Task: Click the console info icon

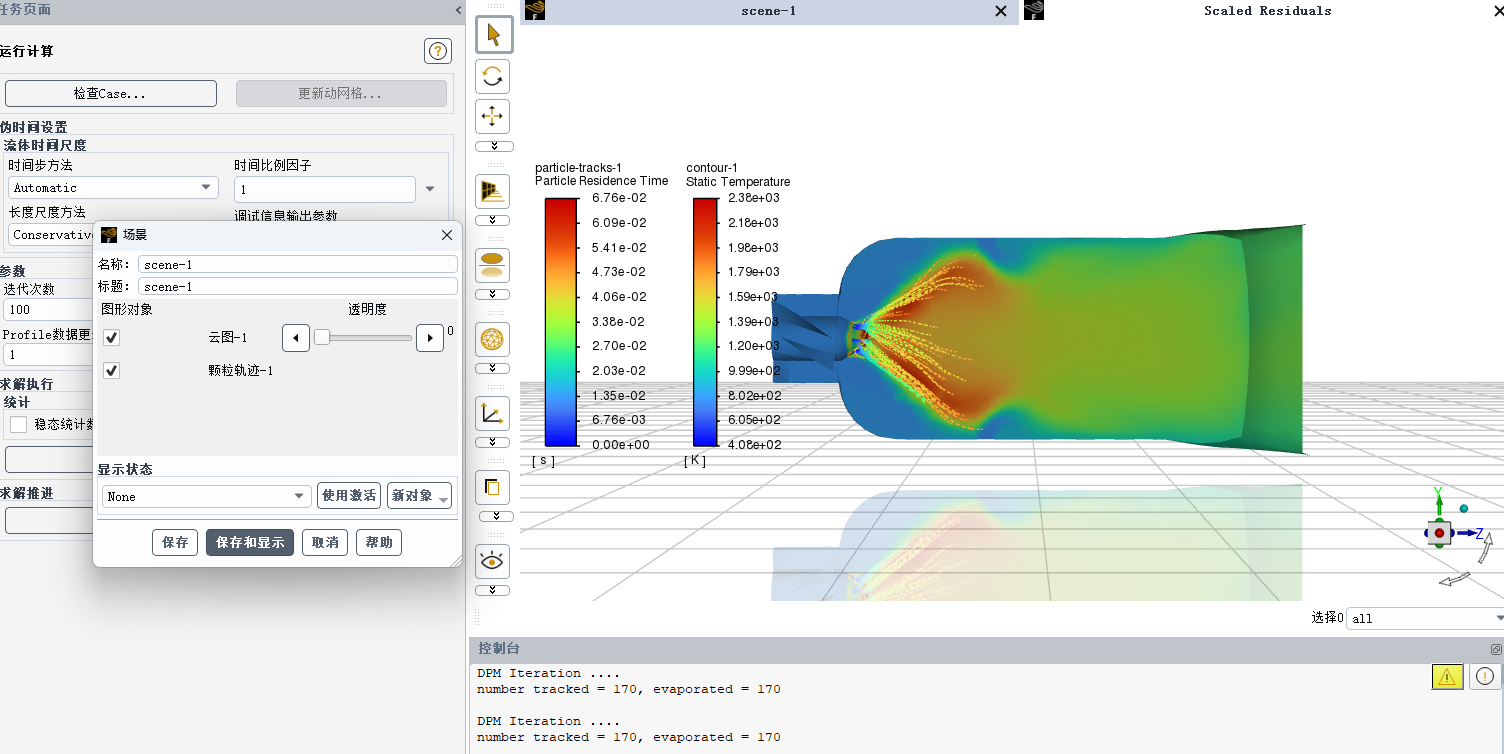Action: tap(1485, 677)
